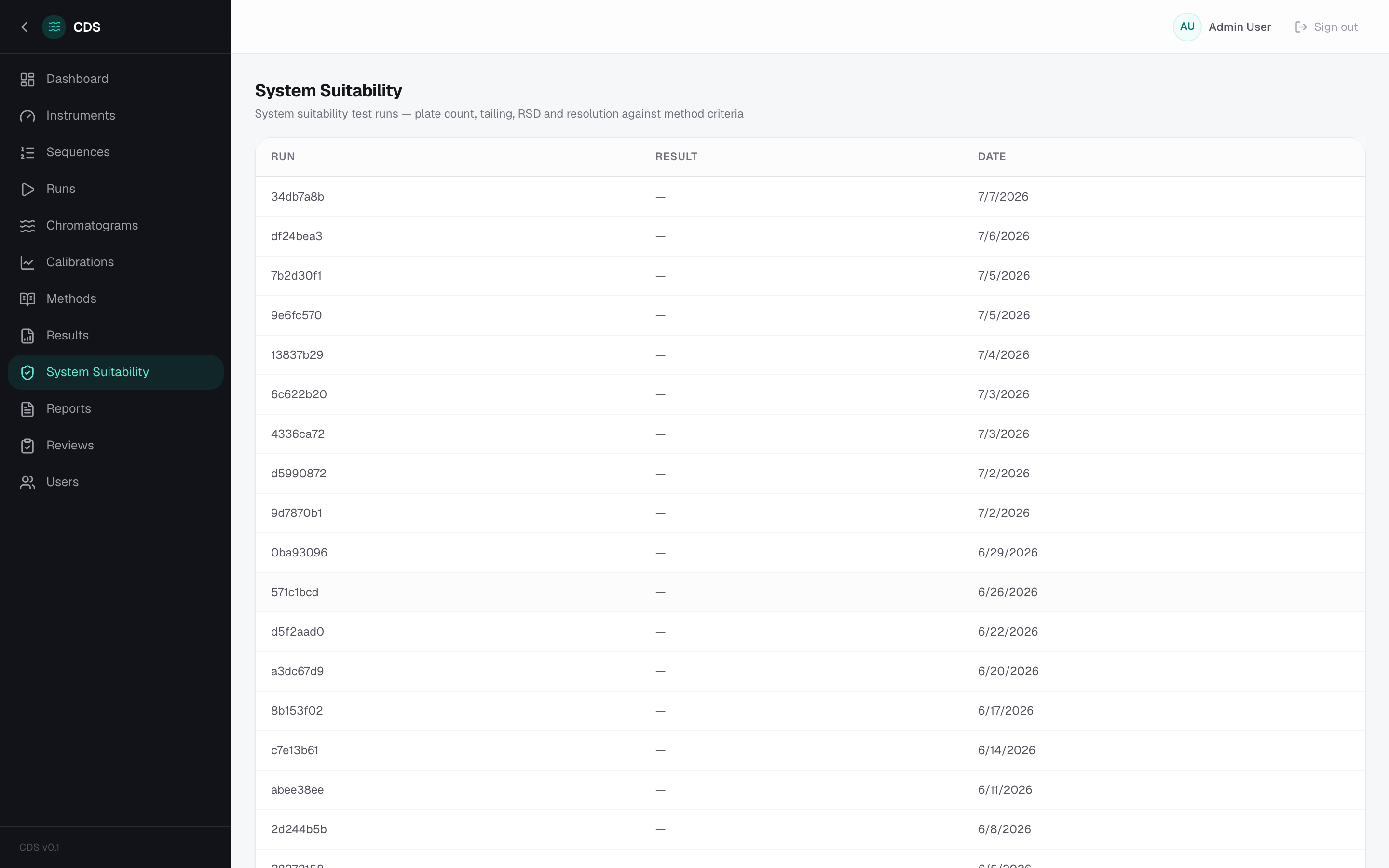Image resolution: width=1389 pixels, height=868 pixels.
Task: Click the date 6/29/2026
Action: click(x=1008, y=553)
